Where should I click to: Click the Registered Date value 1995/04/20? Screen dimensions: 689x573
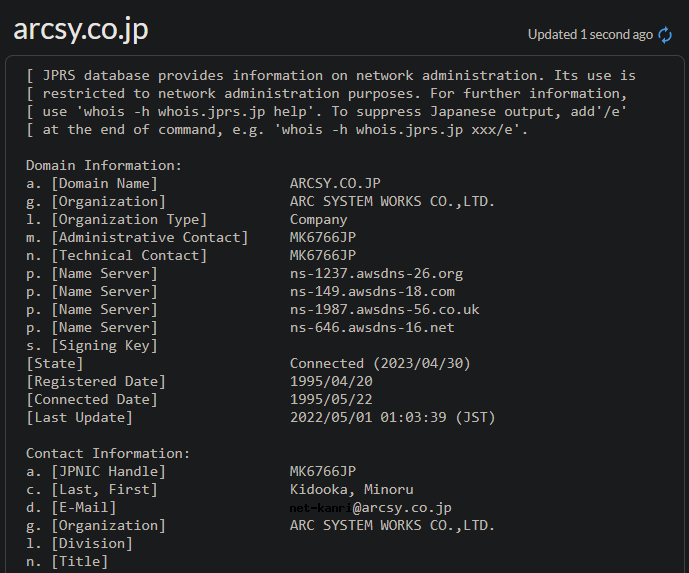331,381
